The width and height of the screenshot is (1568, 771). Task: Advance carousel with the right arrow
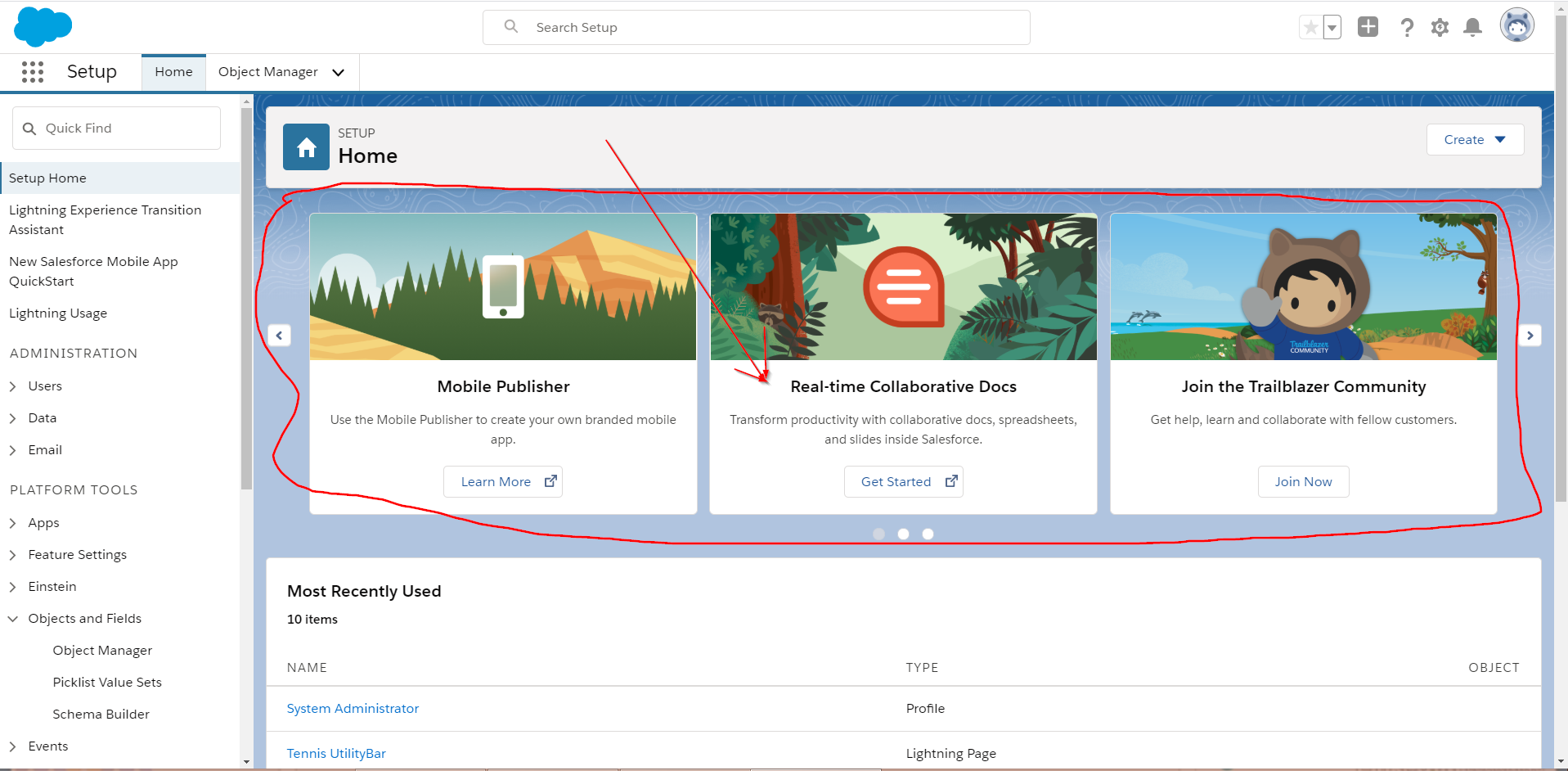(x=1530, y=336)
